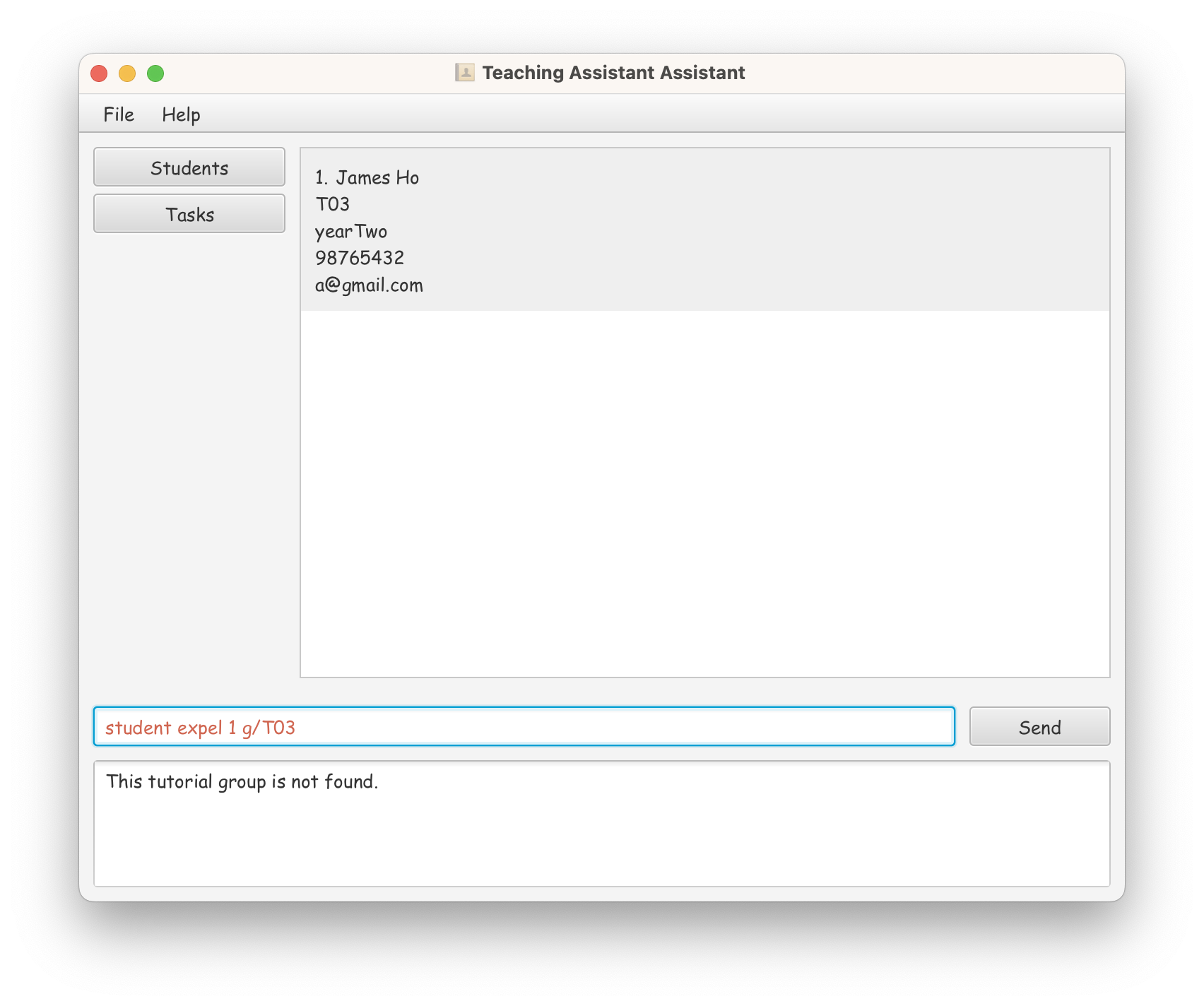Viewport: 1204px width, 1006px height.
Task: Click the yearTwo label
Action: pyautogui.click(x=351, y=232)
